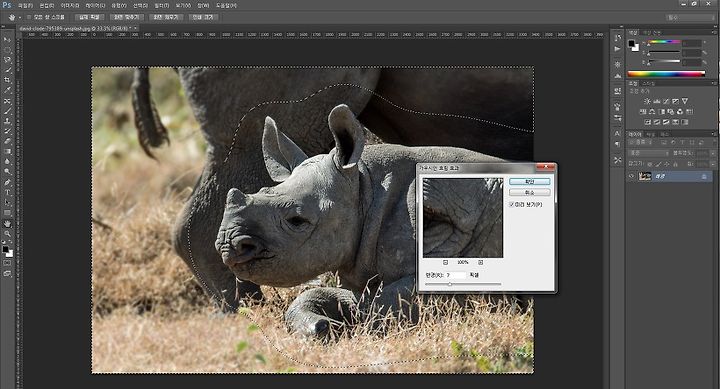
Task: Open the 도움말(H) menu
Action: pyautogui.click(x=226, y=6)
